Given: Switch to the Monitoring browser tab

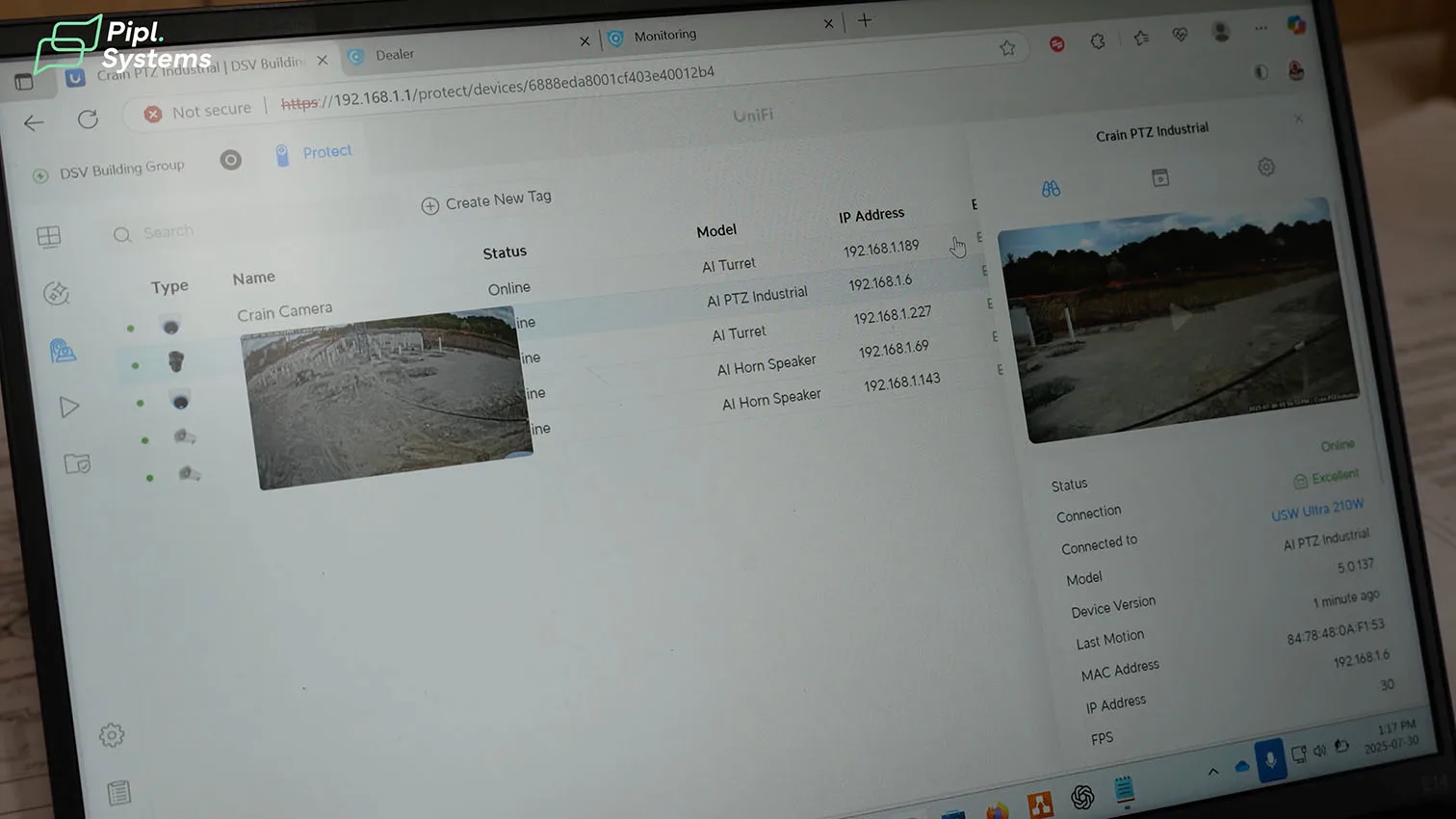Looking at the screenshot, I should [664, 36].
